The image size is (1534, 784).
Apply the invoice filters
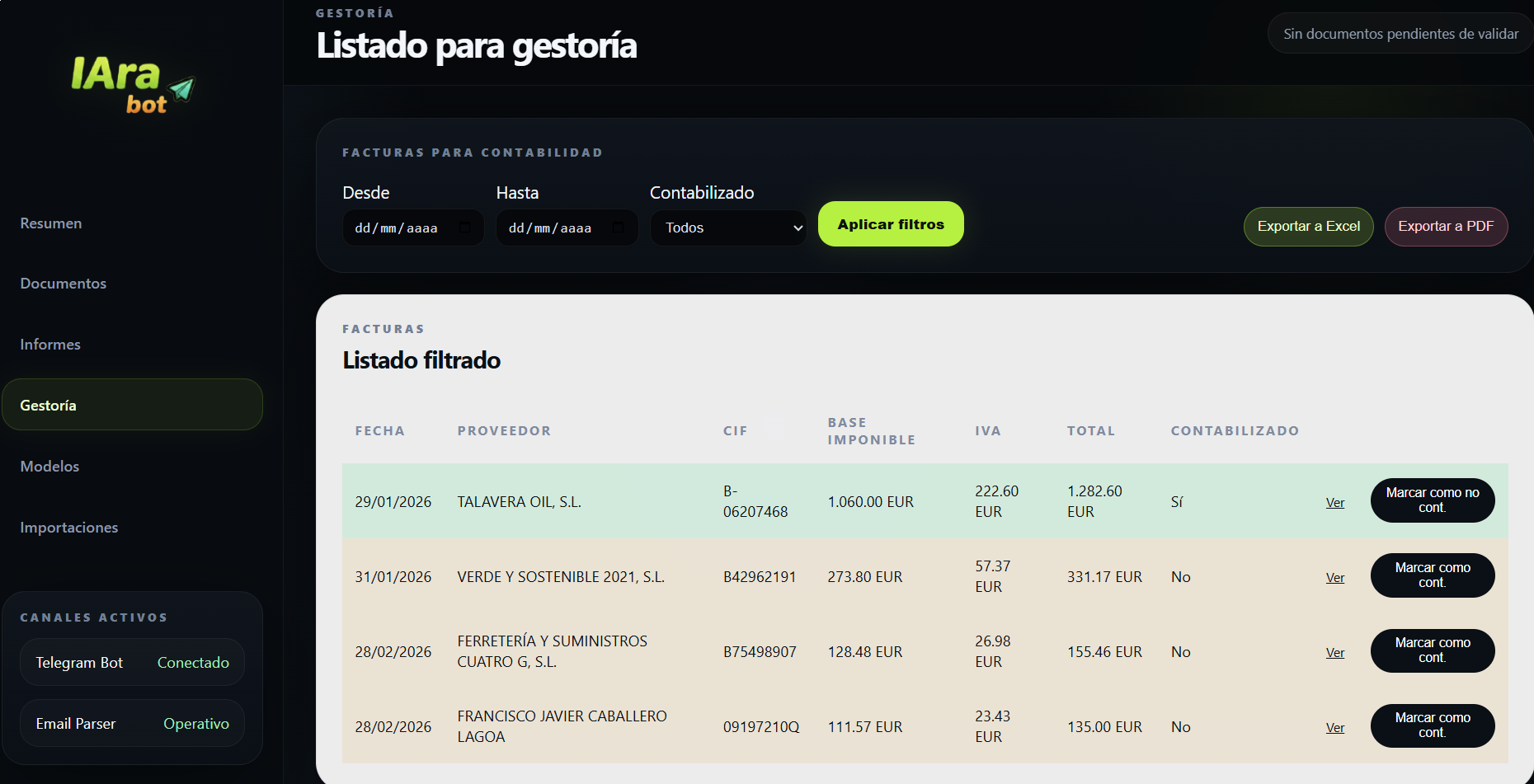pyautogui.click(x=891, y=223)
